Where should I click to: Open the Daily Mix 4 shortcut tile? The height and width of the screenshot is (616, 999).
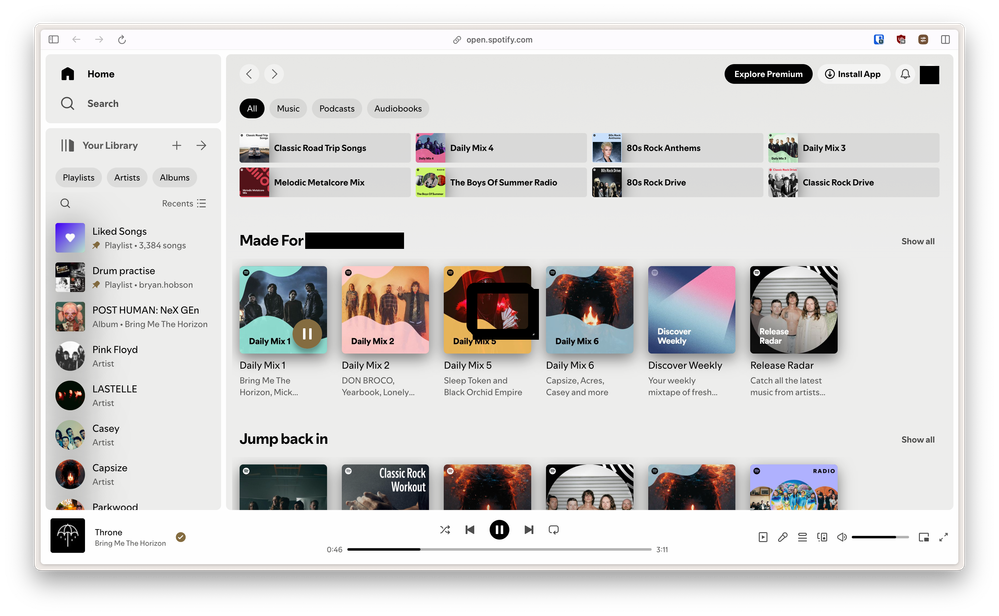[501, 148]
